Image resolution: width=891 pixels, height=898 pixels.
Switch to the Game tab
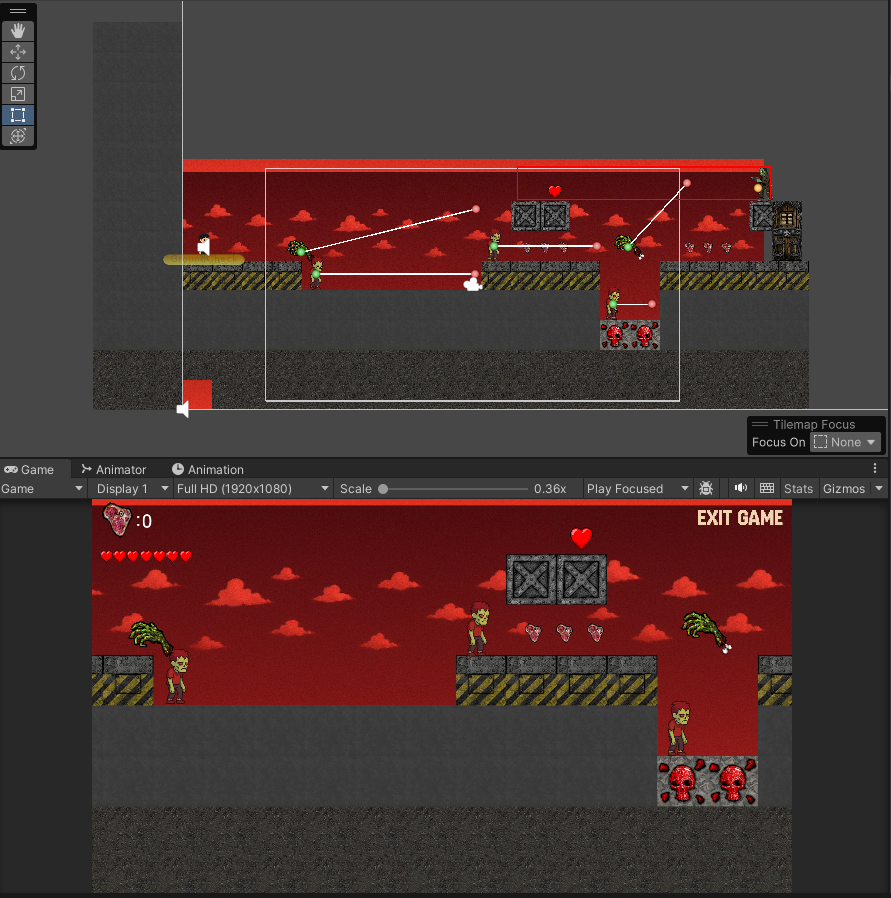(x=29, y=470)
